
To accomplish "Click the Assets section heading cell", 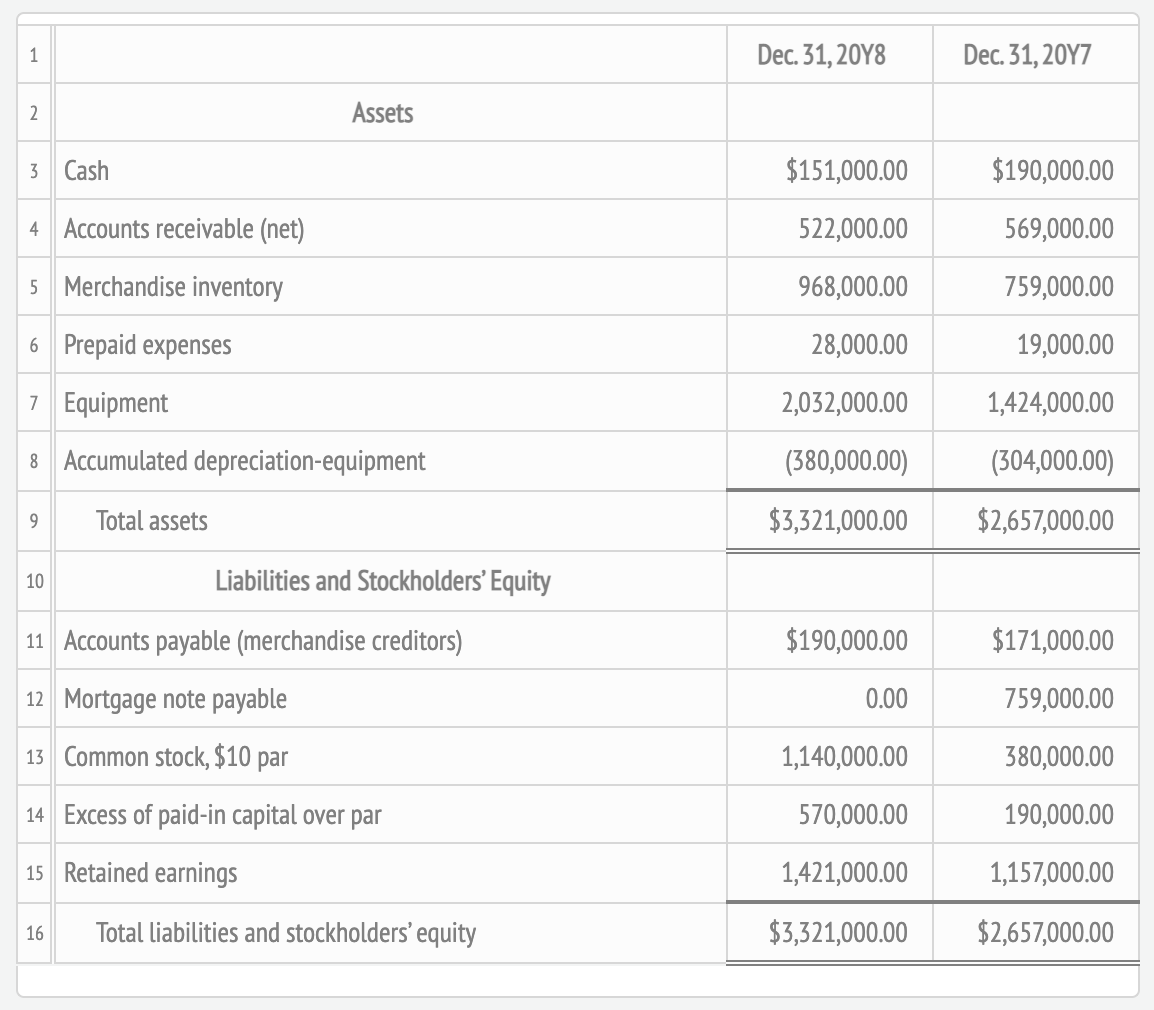I will 390,113.
